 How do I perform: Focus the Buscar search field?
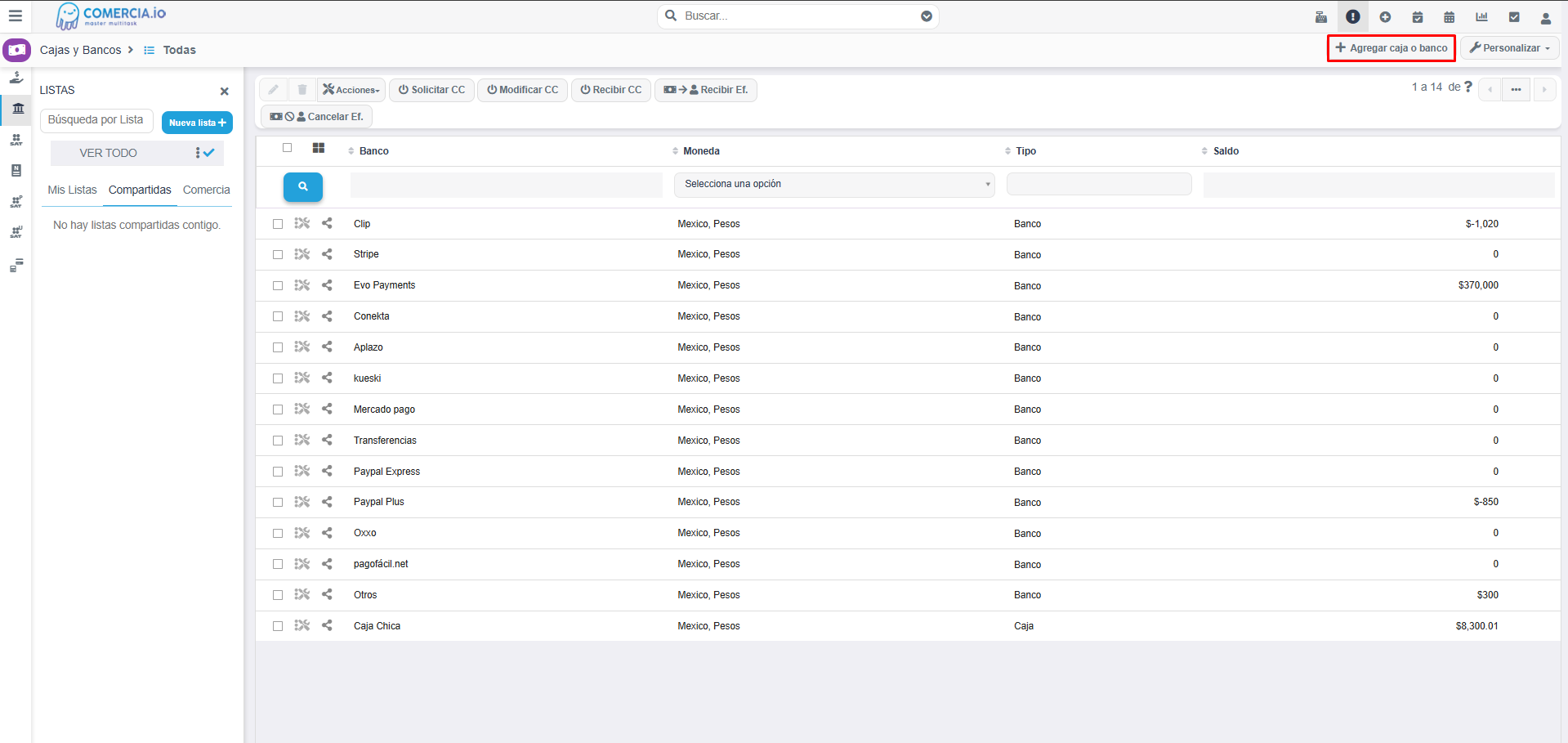point(798,16)
